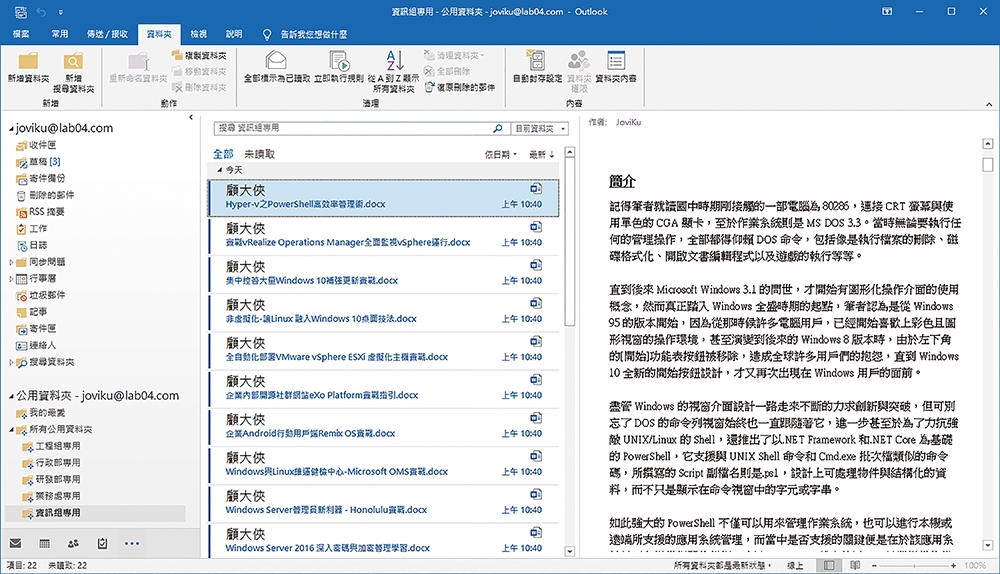Collapse the 公用資料夾 tree
The width and height of the screenshot is (1000, 574).
point(11,397)
